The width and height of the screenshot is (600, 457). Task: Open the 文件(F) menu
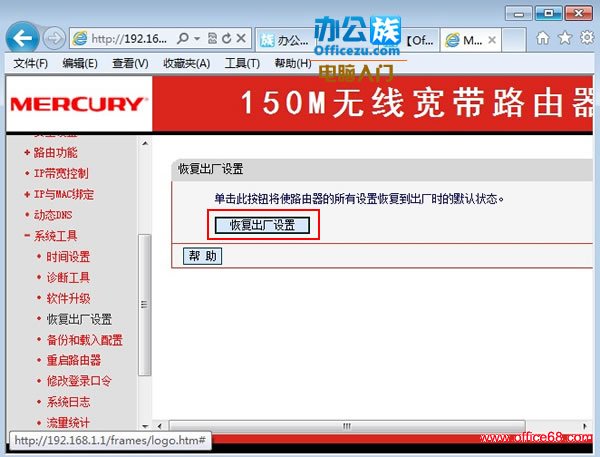pyautogui.click(x=31, y=63)
